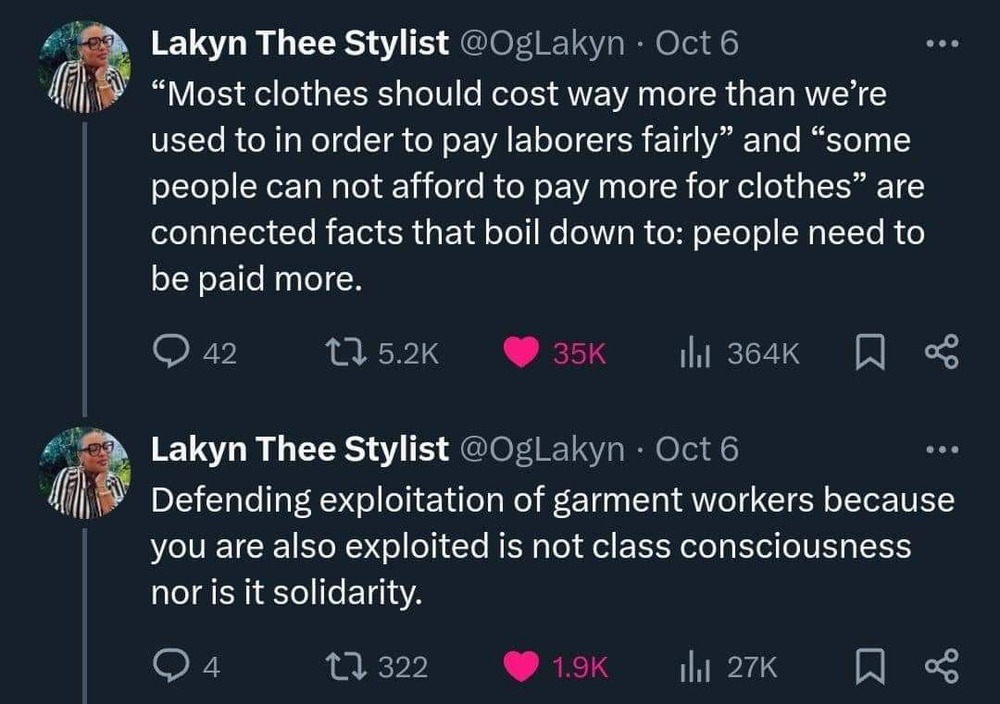Reply to the first tweet about clothes cost
Image resolution: width=1000 pixels, height=704 pixels.
(x=168, y=353)
